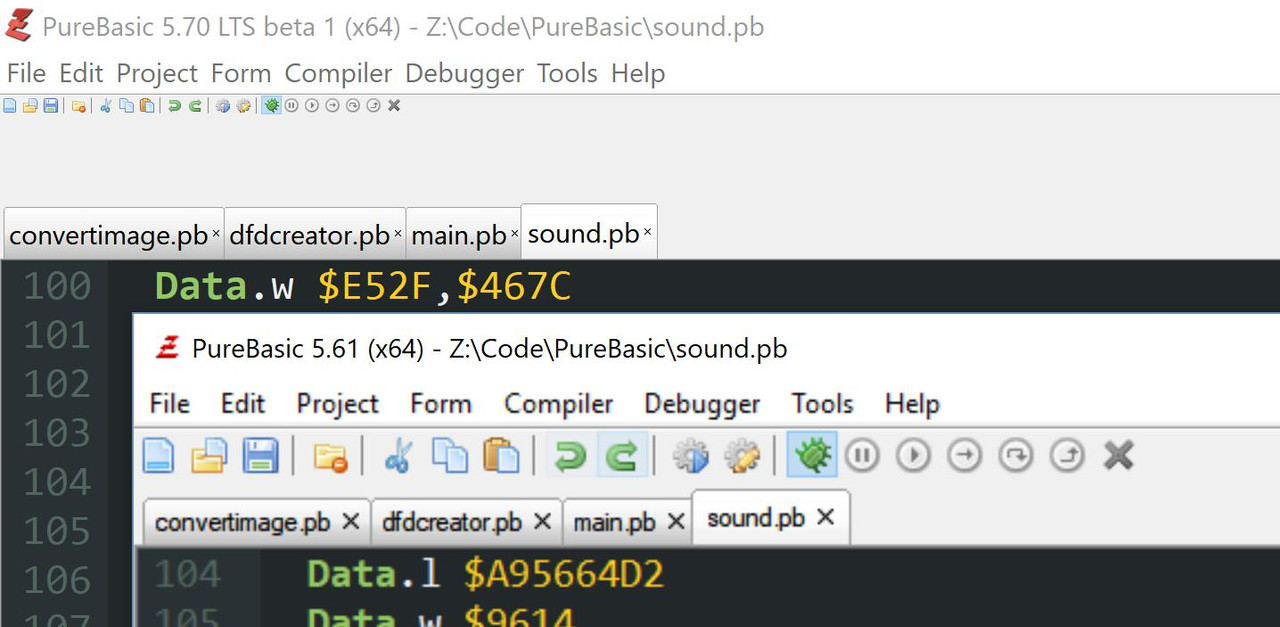
Task: Click tiny Save icon in 5.70 toolbar
Action: [x=51, y=105]
